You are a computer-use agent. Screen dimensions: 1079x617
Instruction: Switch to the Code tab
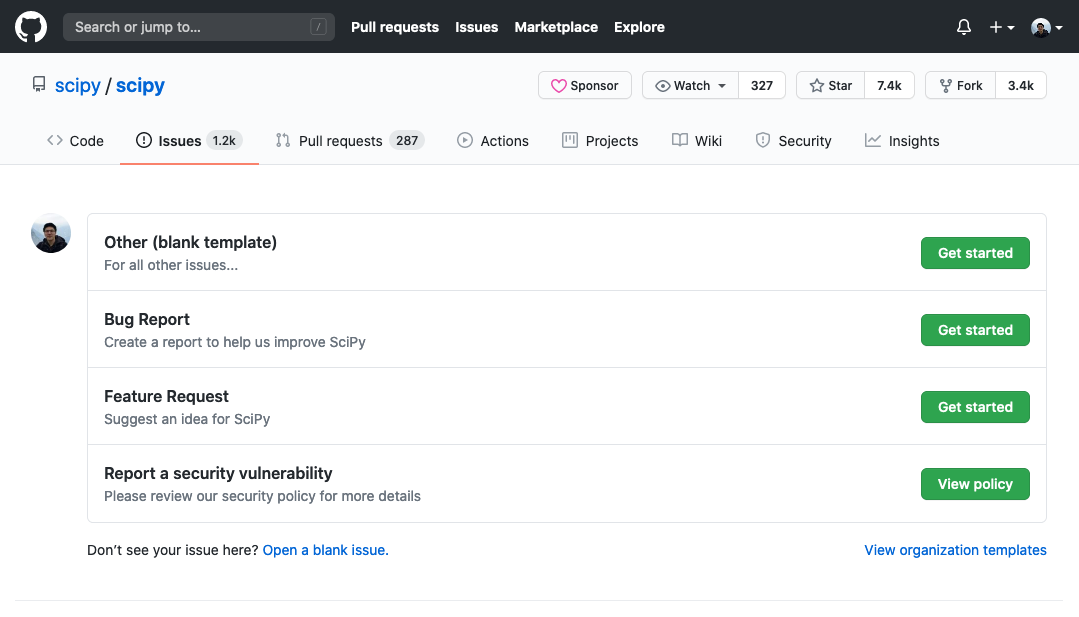[75, 141]
